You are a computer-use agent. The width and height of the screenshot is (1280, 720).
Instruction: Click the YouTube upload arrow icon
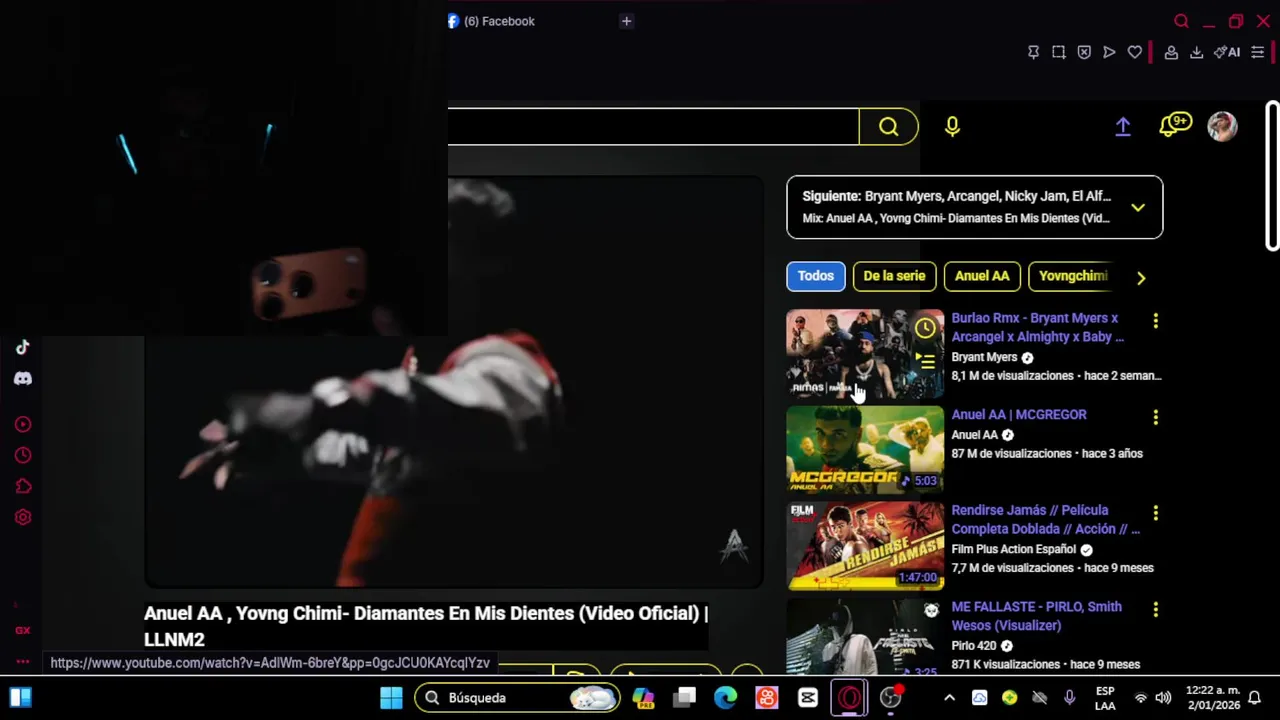1123,126
